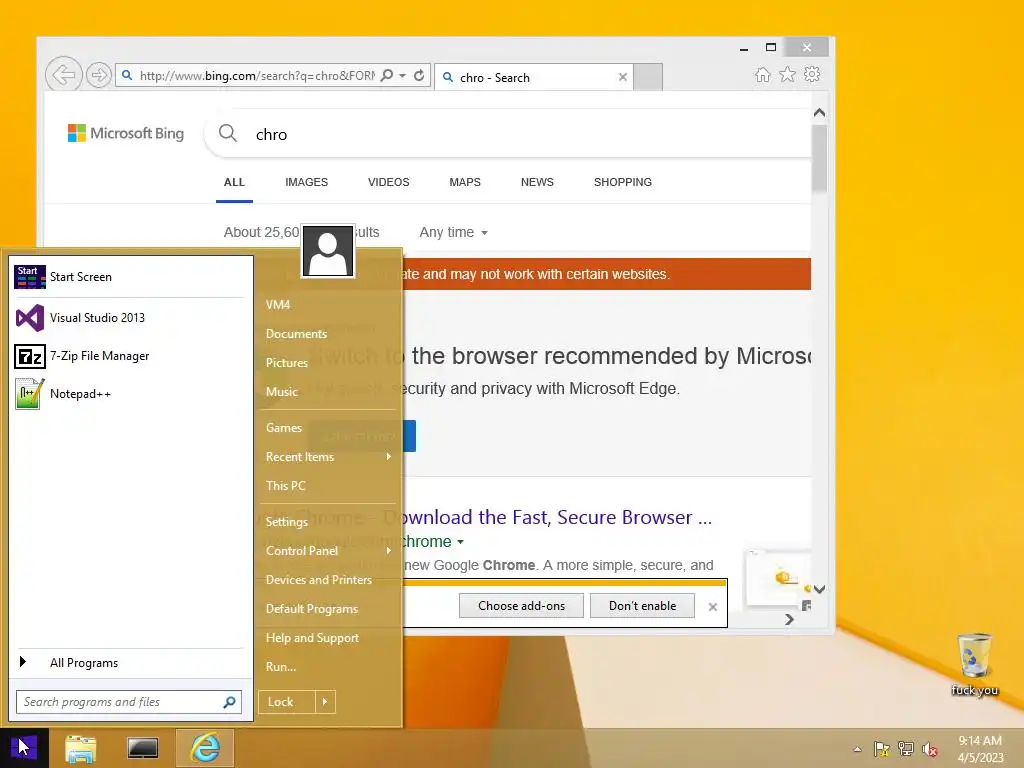The width and height of the screenshot is (1024, 768).
Task: Expand Recent Items submenu
Action: [x=328, y=456]
